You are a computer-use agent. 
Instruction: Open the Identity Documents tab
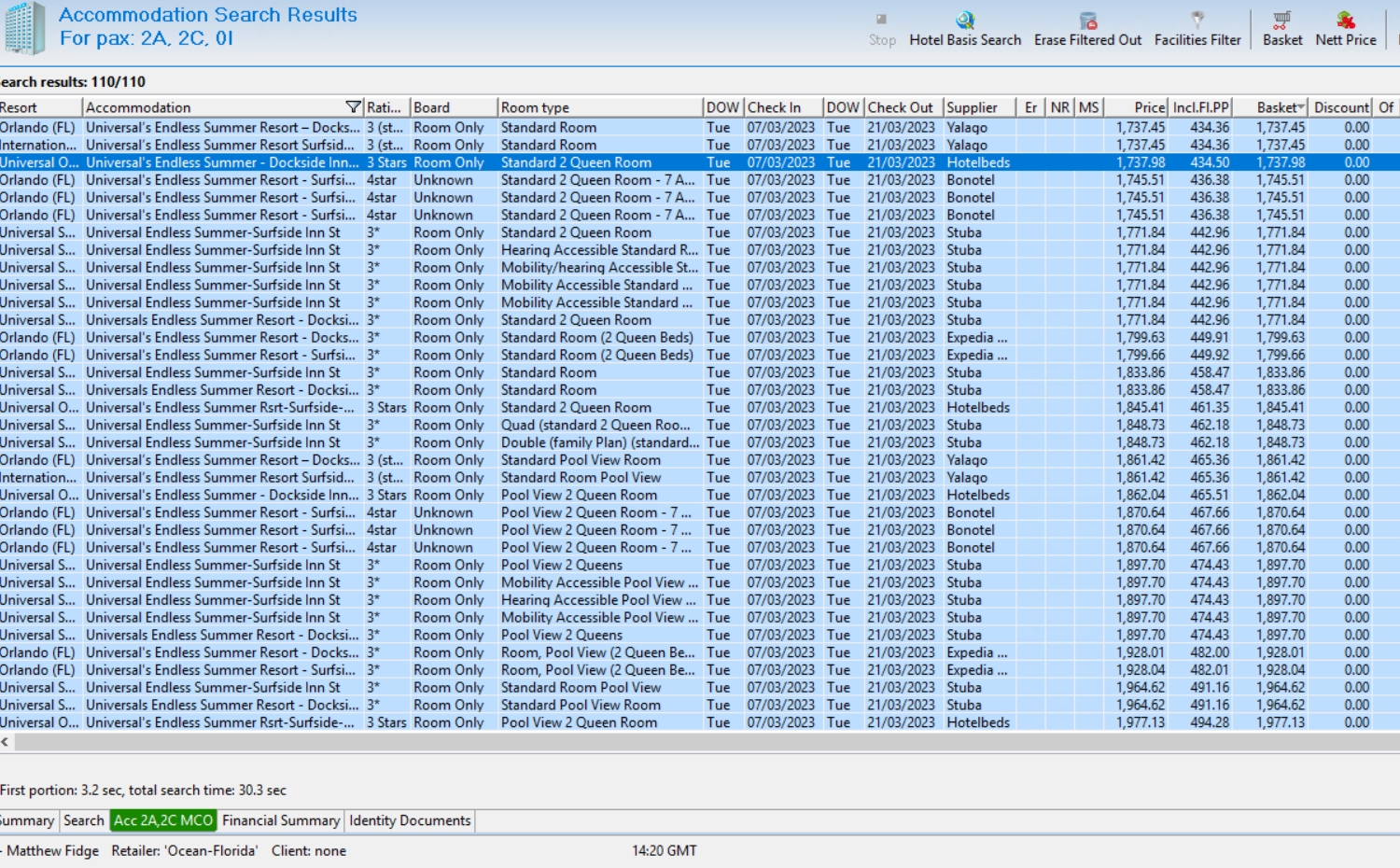point(410,820)
